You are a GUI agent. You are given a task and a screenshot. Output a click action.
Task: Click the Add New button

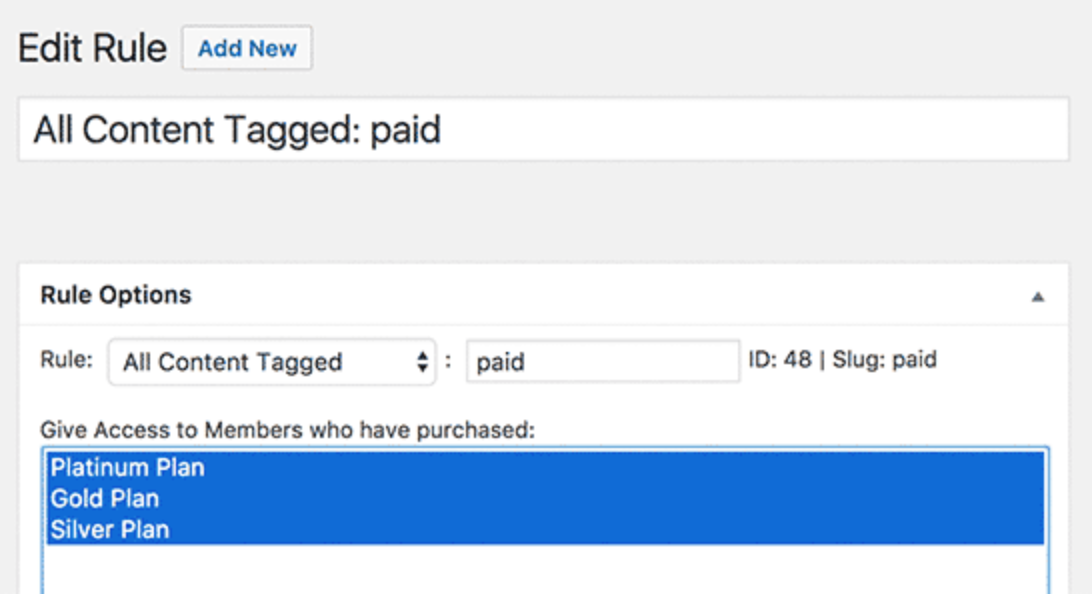pyautogui.click(x=247, y=49)
